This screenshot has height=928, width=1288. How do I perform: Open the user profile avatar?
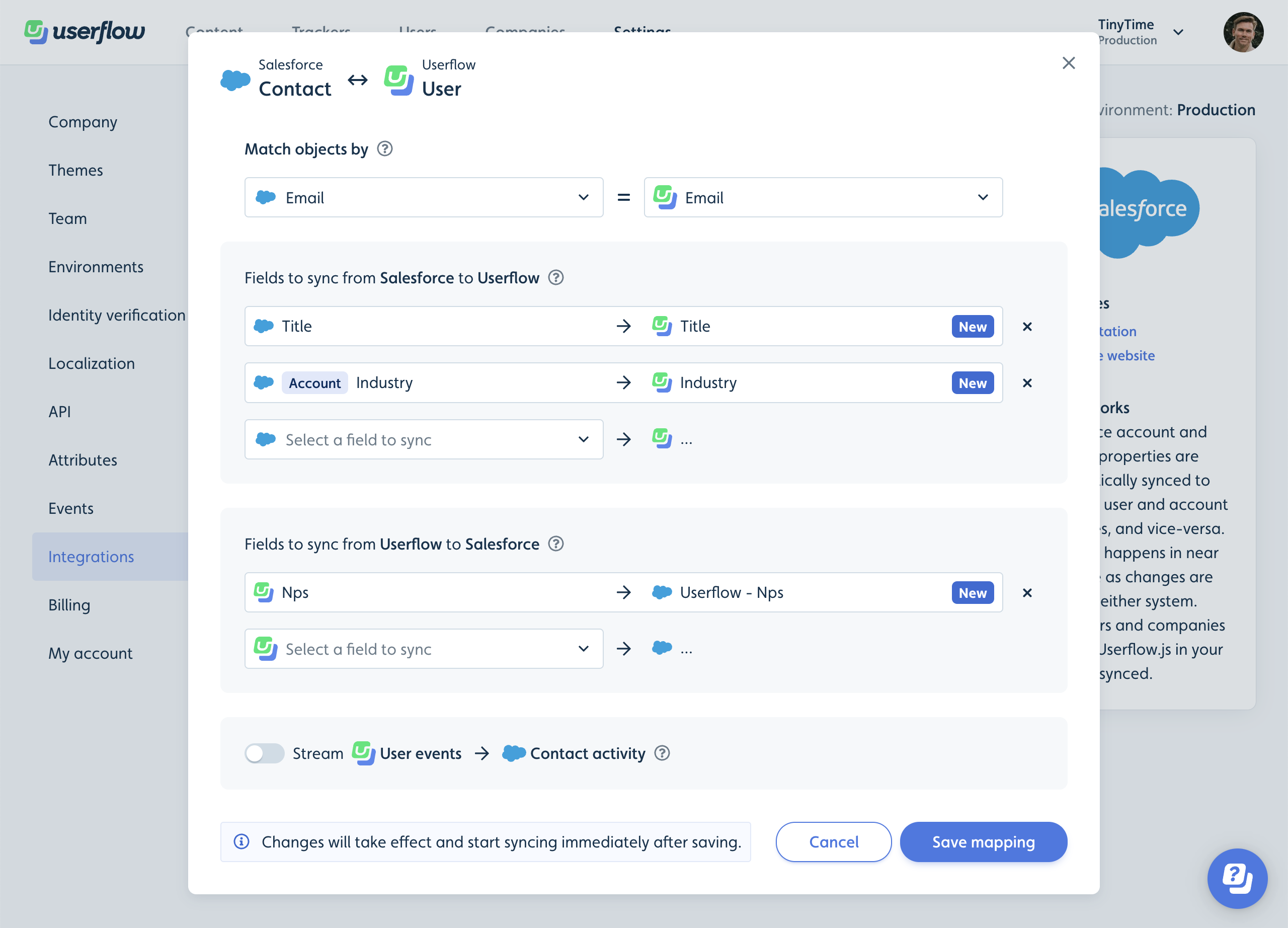1243,32
